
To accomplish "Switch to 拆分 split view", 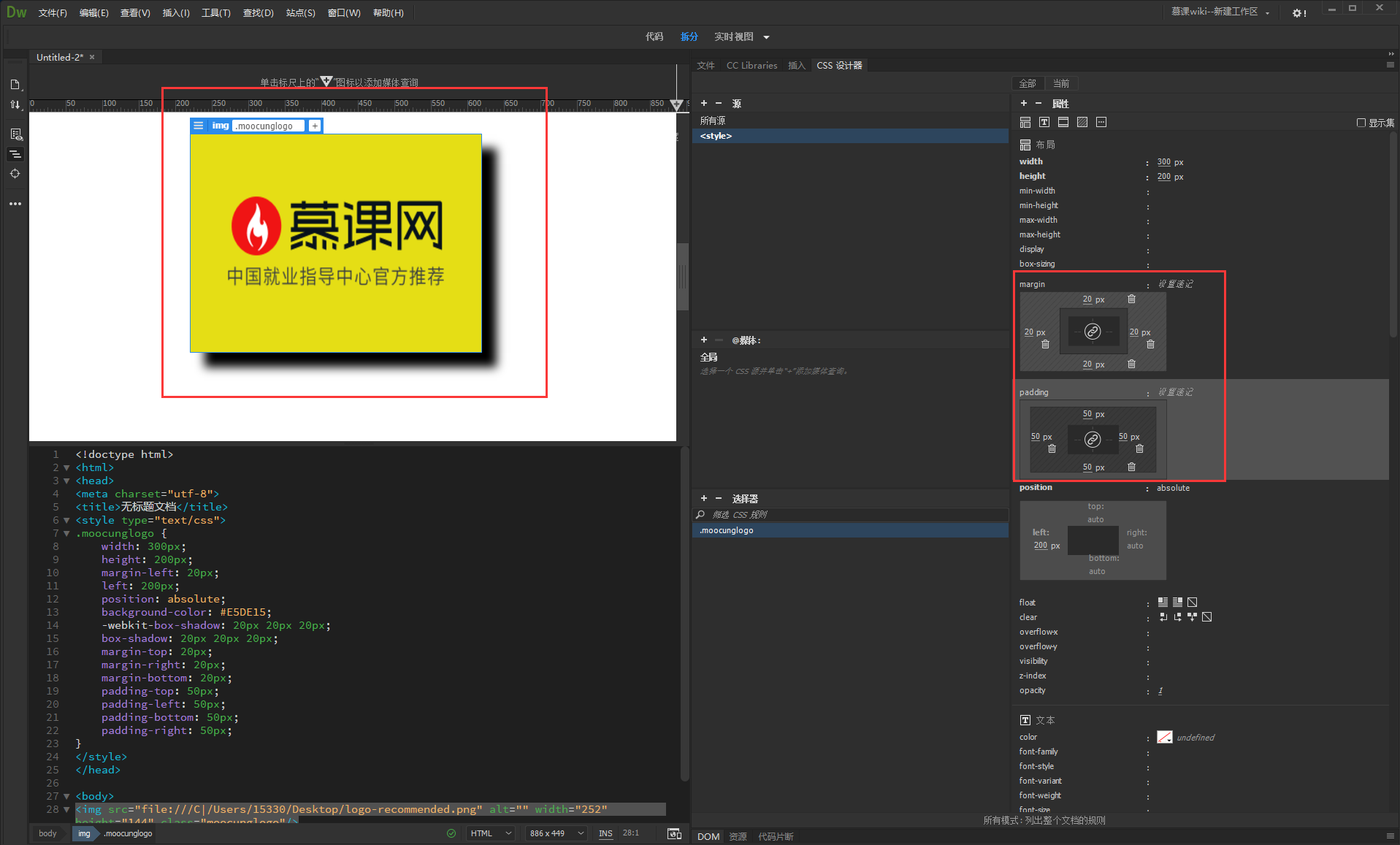I will pos(689,37).
